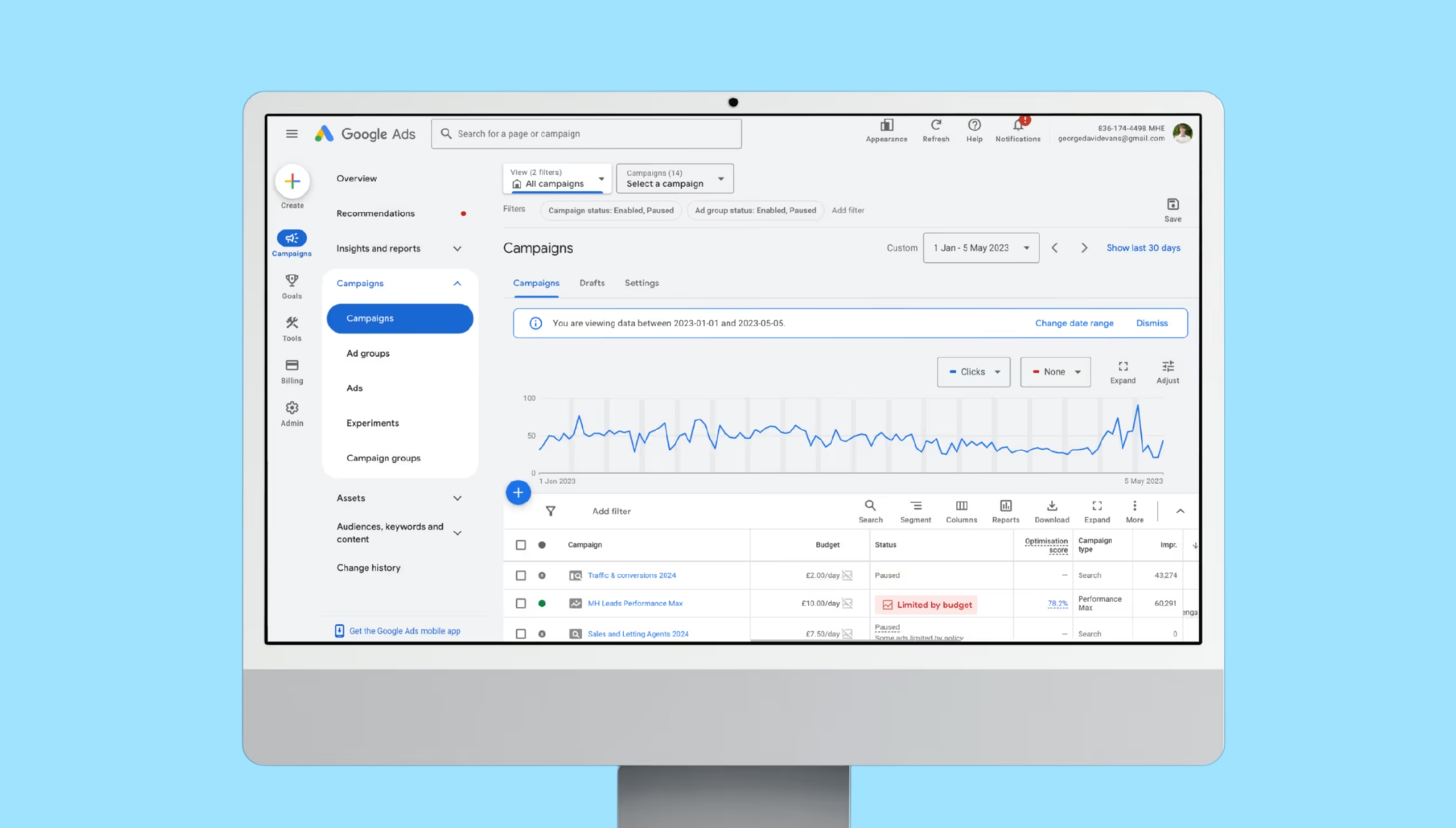This screenshot has width=1456, height=828.
Task: Open the Appearance settings icon
Action: pyautogui.click(x=887, y=127)
